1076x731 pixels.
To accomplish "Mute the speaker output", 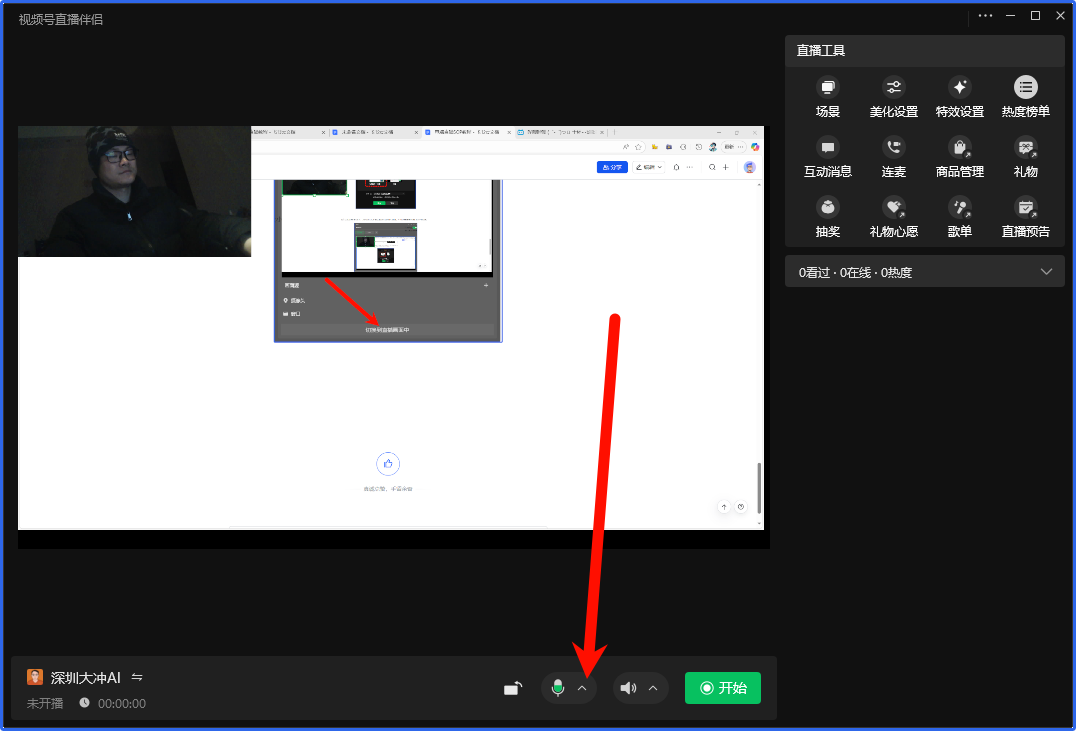I will [628, 688].
